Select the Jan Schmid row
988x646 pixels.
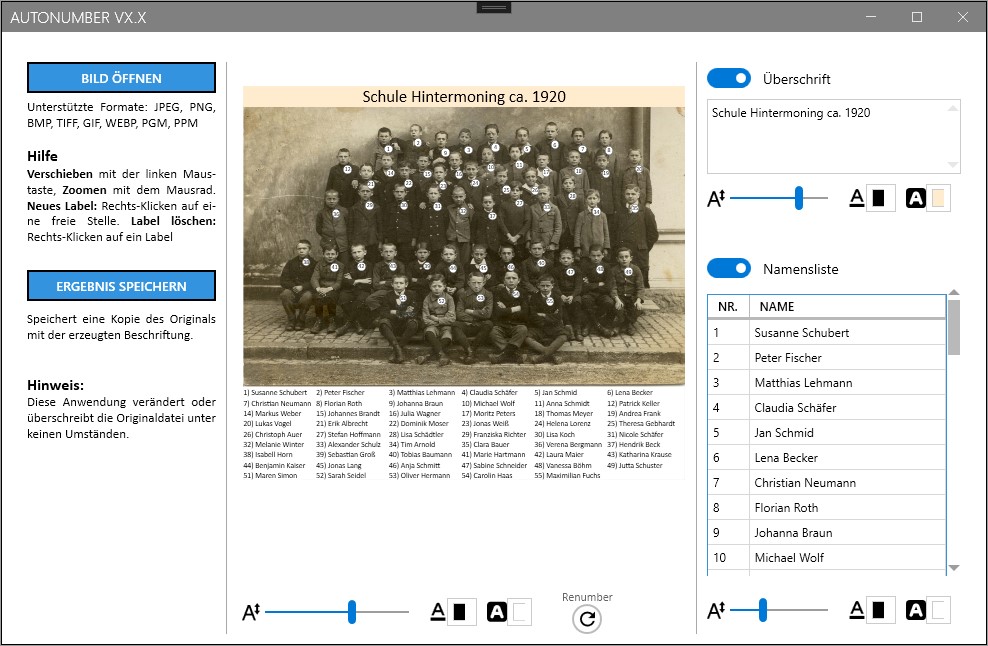(x=827, y=432)
